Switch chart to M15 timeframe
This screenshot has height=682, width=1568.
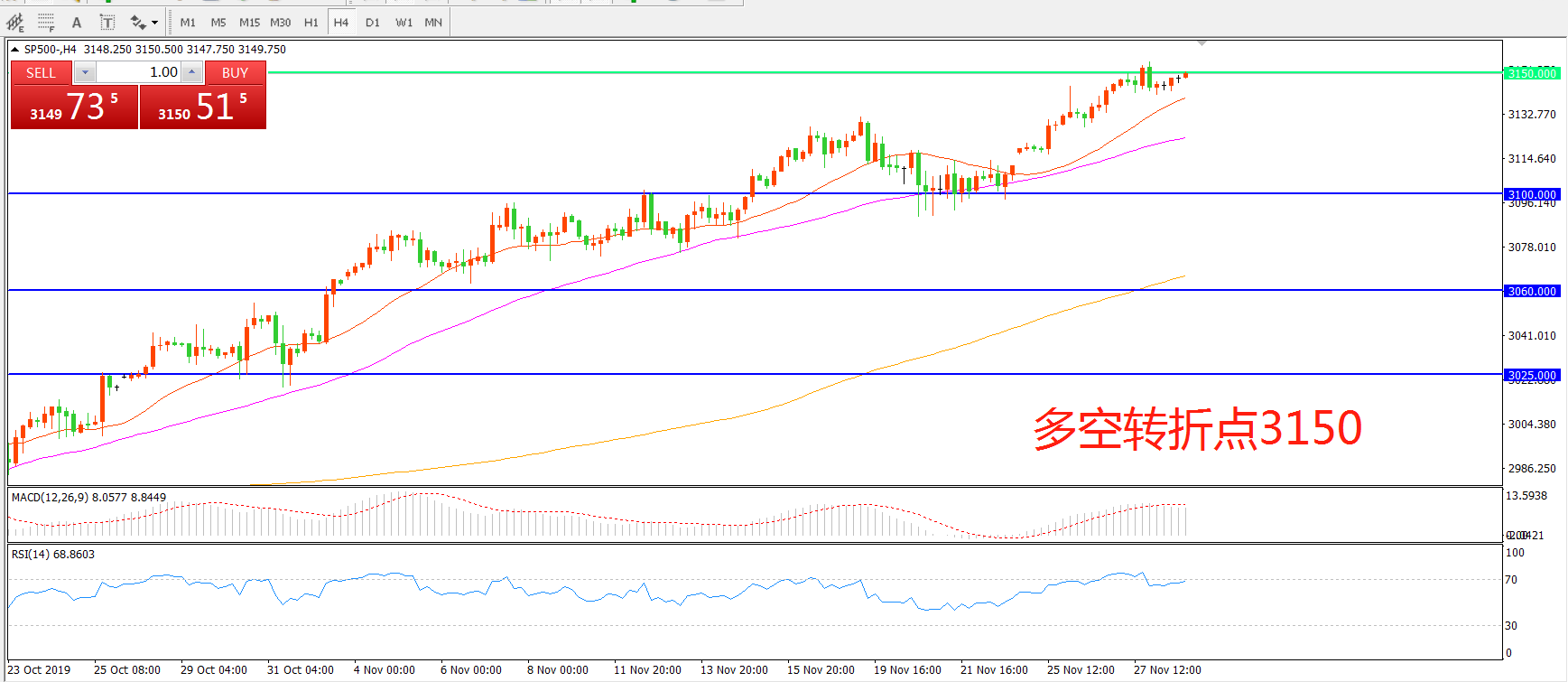(249, 23)
